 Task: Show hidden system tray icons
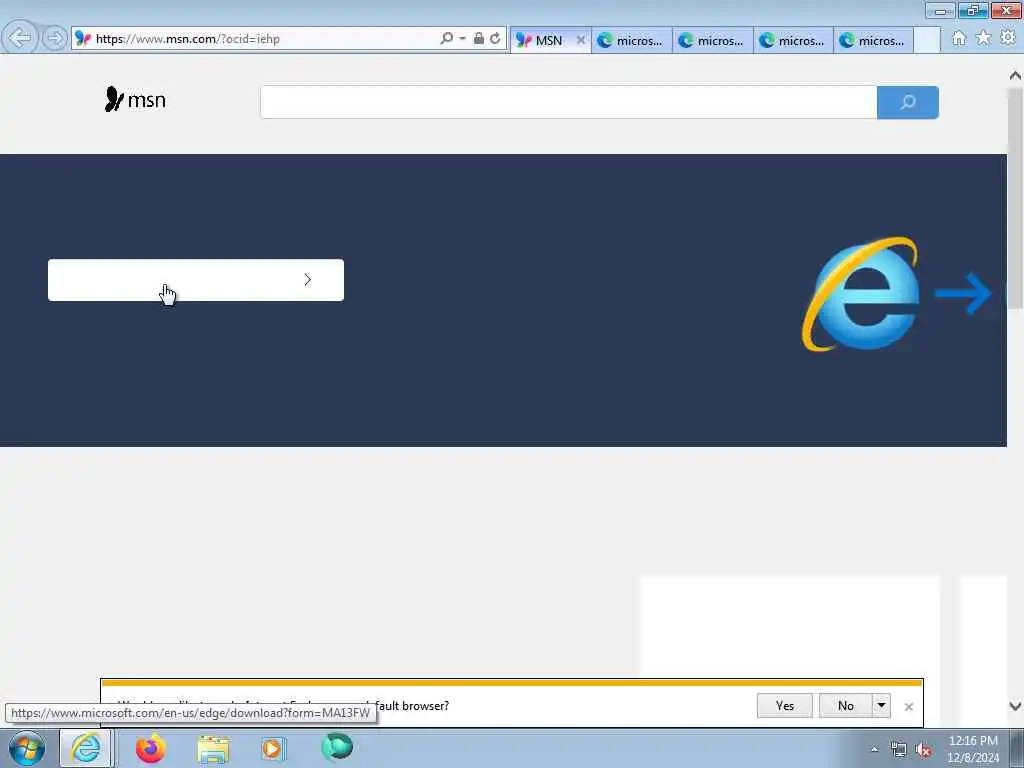pyautogui.click(x=874, y=750)
